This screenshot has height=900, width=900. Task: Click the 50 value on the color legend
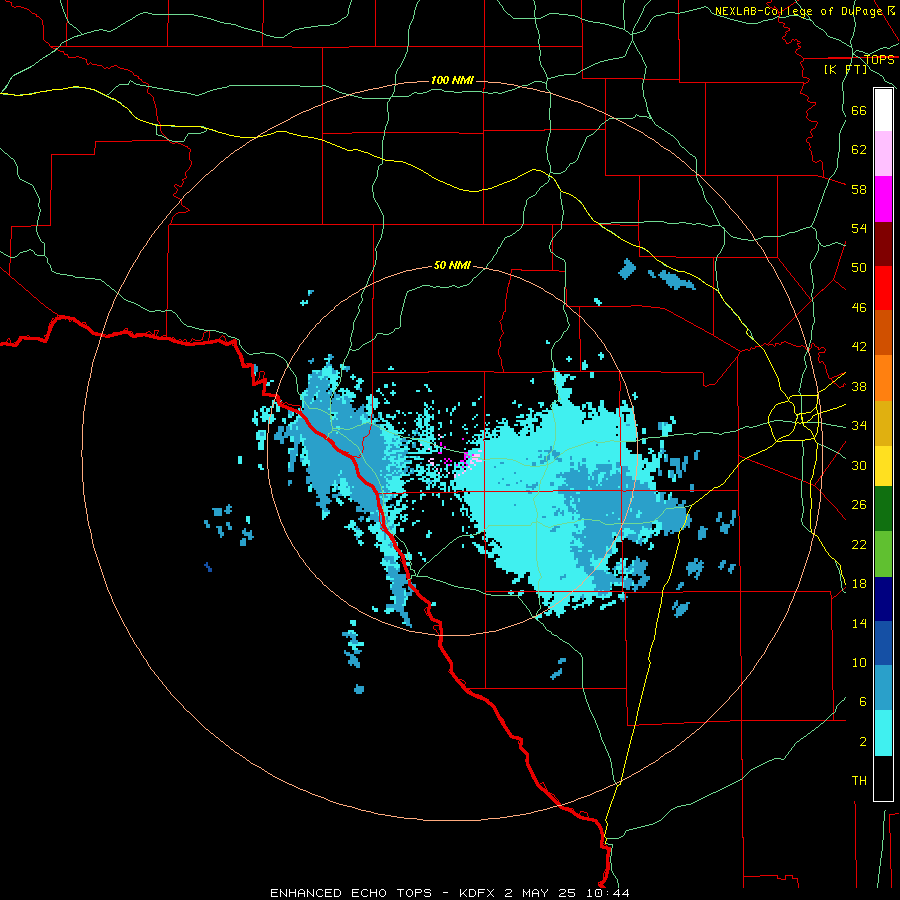point(859,268)
